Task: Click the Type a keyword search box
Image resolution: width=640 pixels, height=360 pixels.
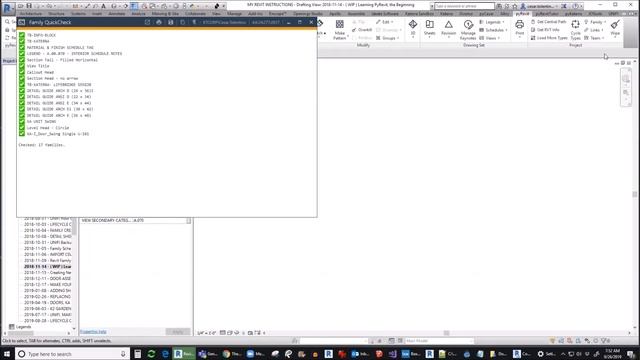Action: (464, 6)
